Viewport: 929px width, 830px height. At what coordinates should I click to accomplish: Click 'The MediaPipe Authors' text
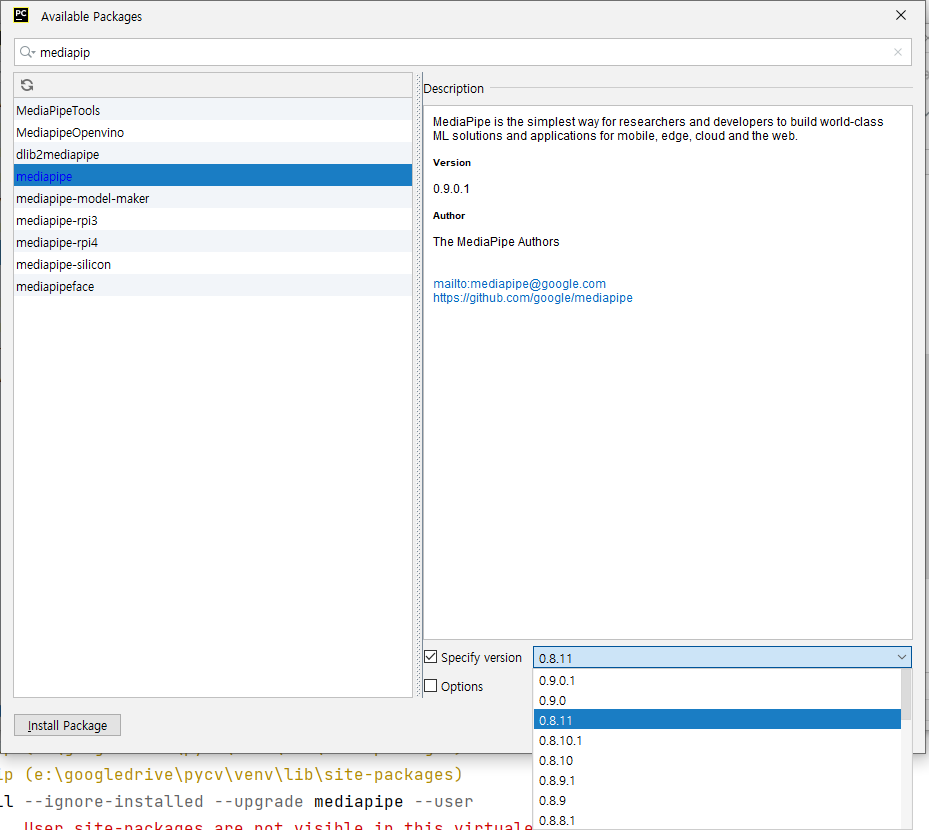[496, 242]
